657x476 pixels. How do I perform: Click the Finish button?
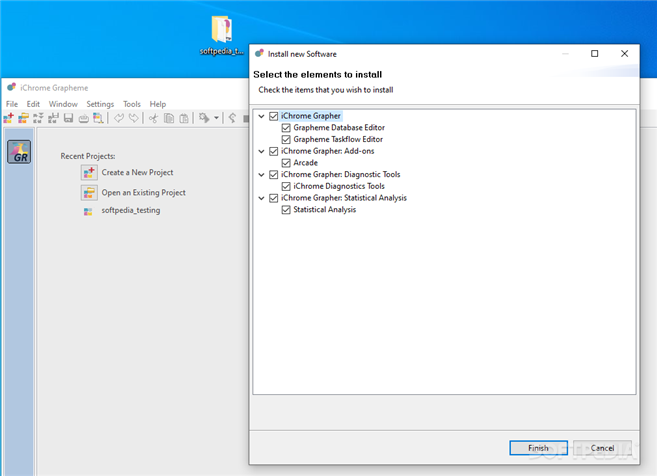tap(538, 448)
